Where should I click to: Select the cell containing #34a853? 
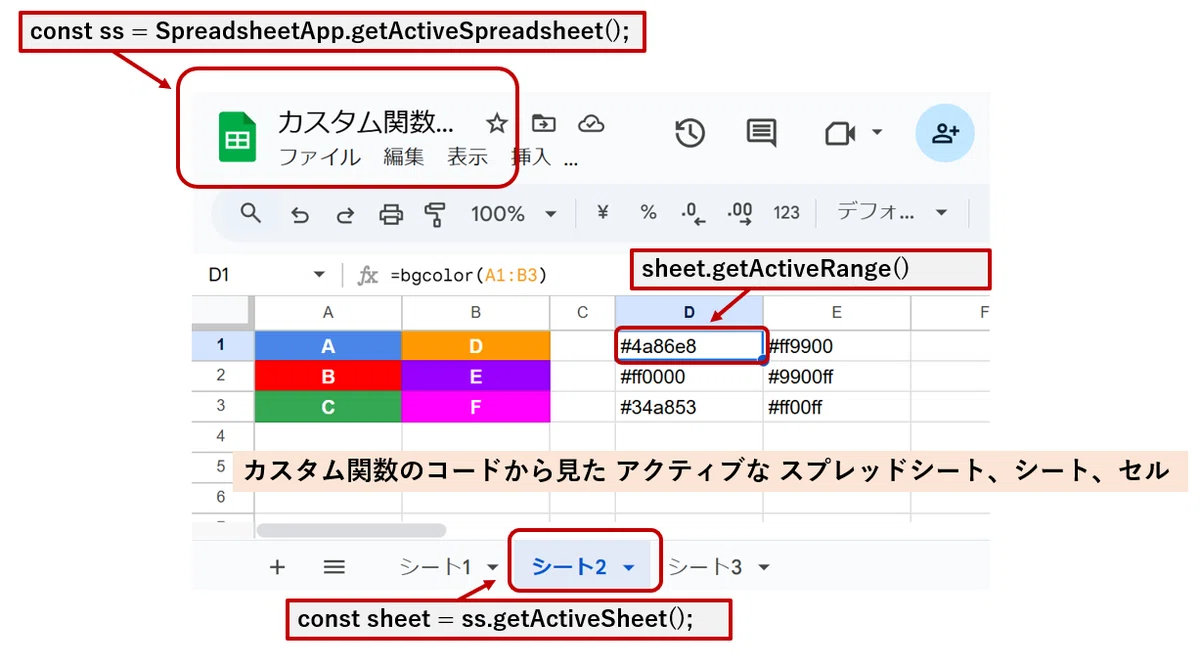689,407
